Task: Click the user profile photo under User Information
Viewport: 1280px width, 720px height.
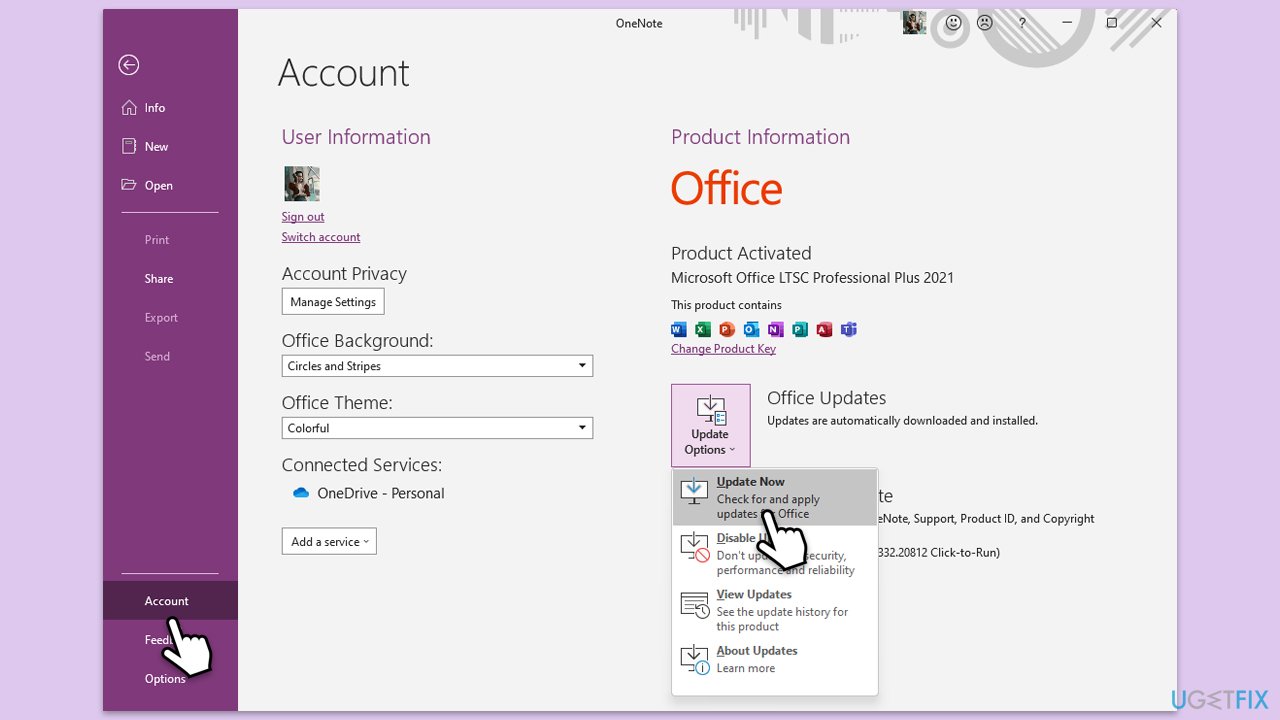Action: click(301, 184)
